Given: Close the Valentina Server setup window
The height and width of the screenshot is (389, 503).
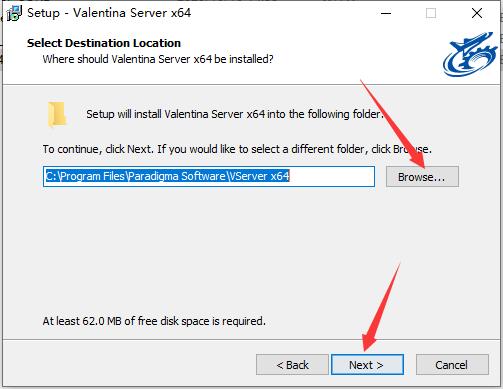Looking at the screenshot, I should click(x=477, y=13).
